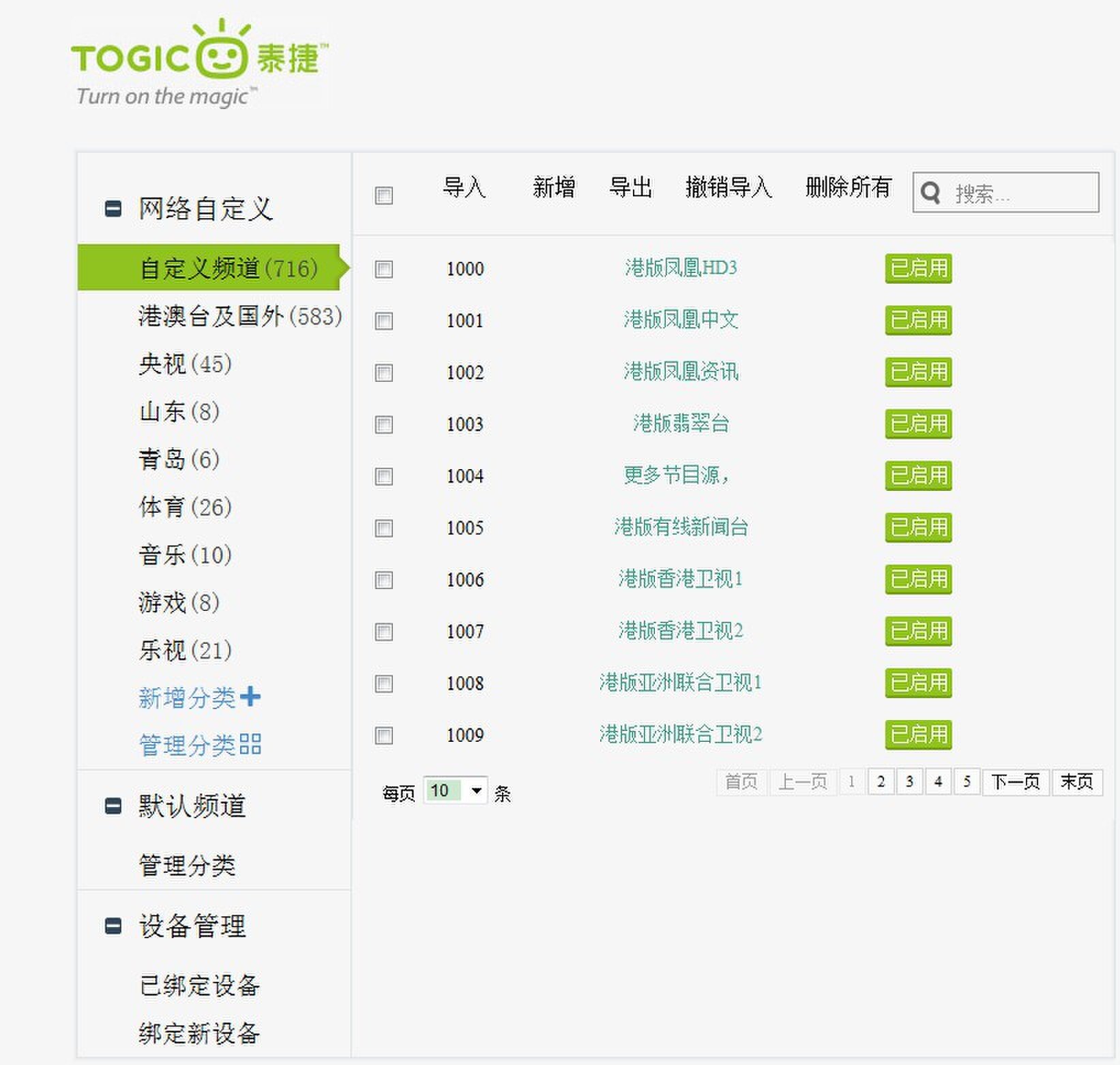Click the search magnifier icon
This screenshot has width=1120, height=1065.
tap(931, 193)
